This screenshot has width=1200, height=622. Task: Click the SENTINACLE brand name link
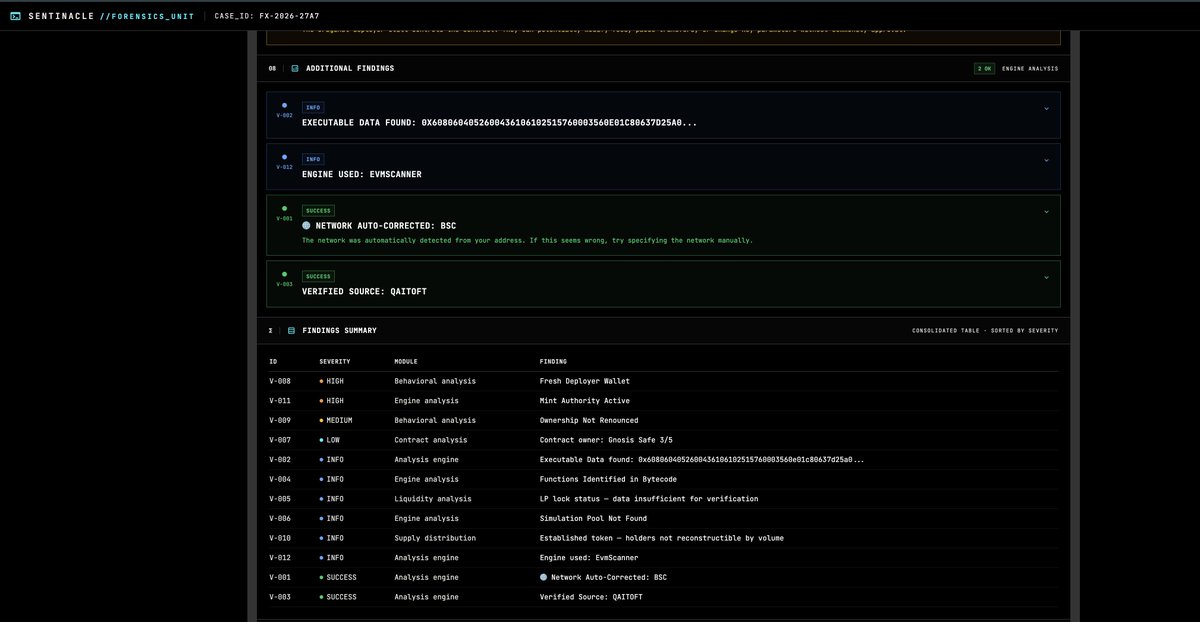60,16
